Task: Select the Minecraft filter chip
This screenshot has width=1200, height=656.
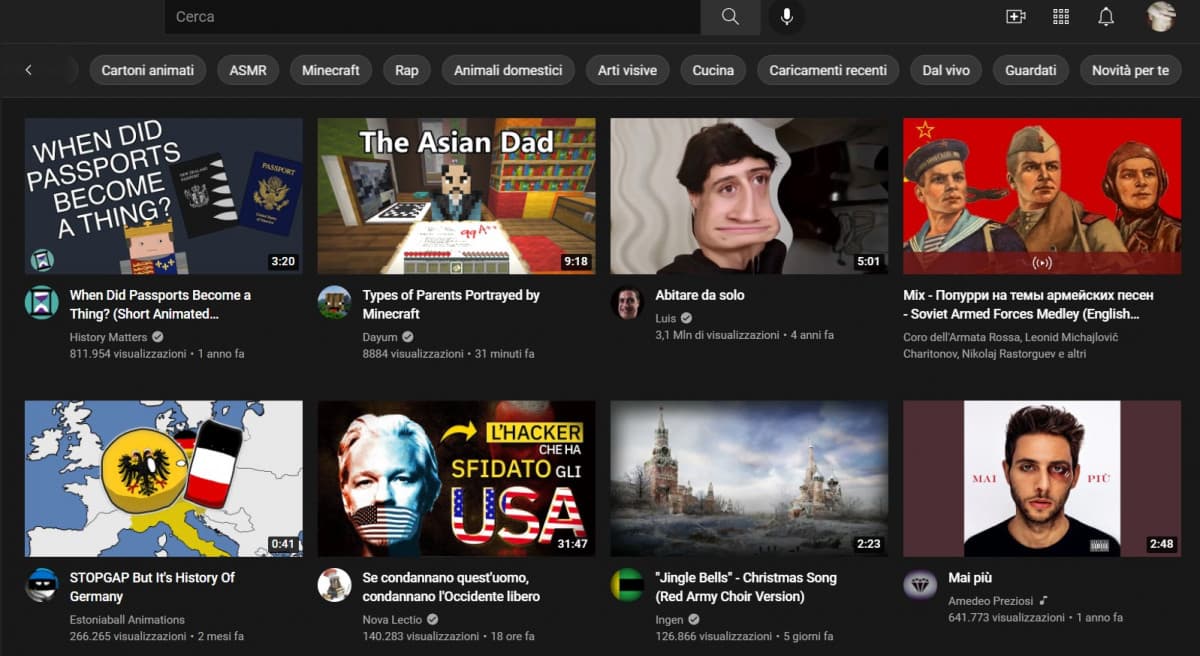Action: pyautogui.click(x=331, y=70)
